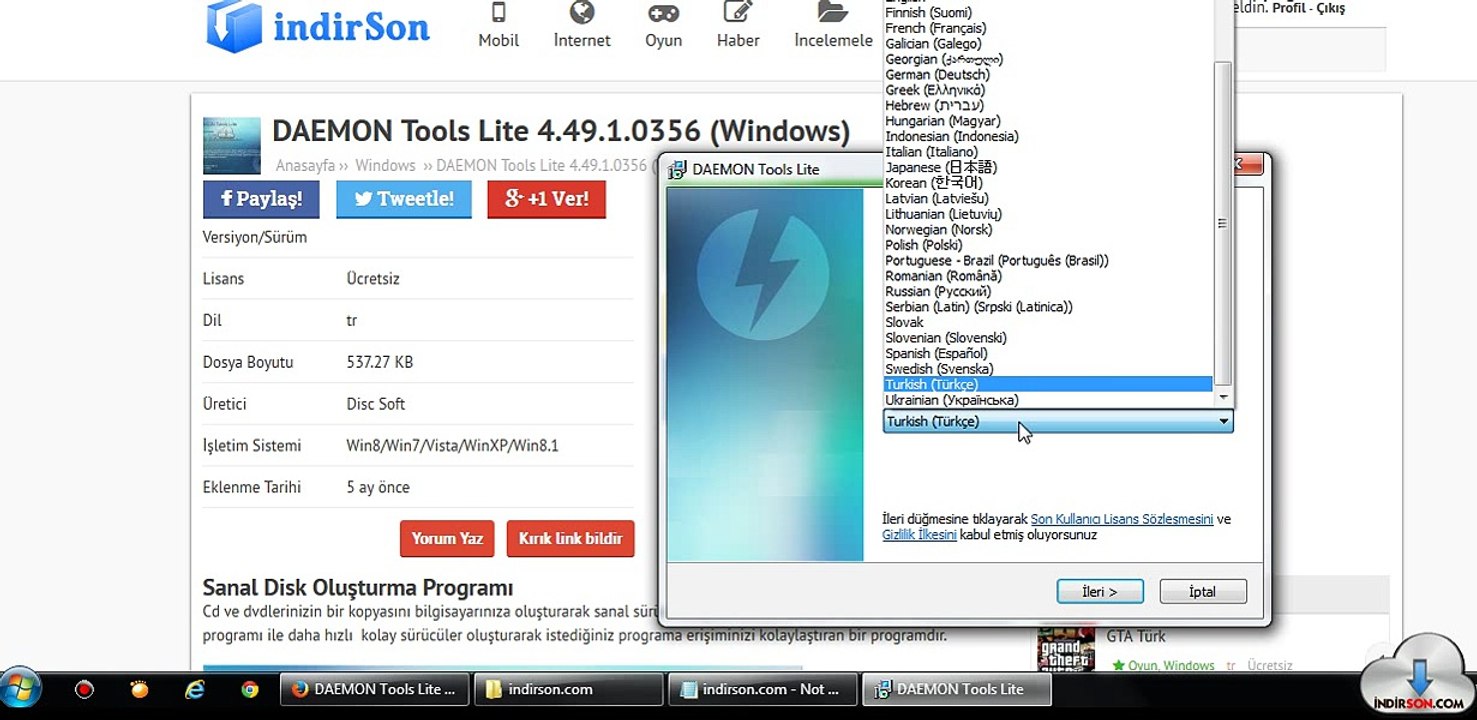Click the Çıkış logout link
This screenshot has height=720, width=1477.
pos(1332,8)
